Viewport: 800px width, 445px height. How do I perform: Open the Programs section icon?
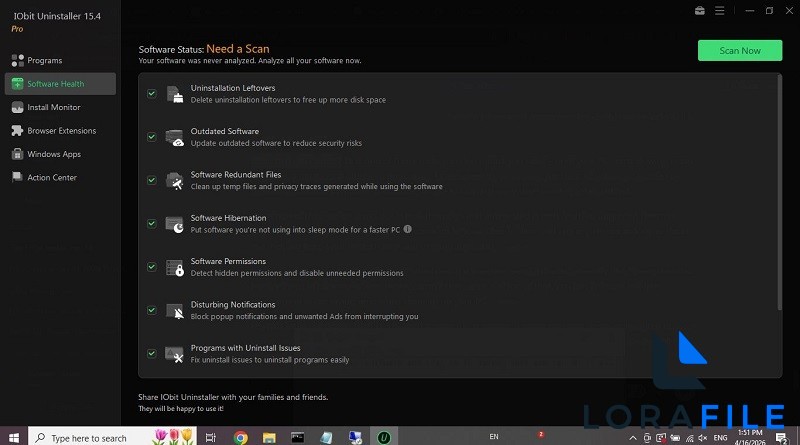(17, 61)
